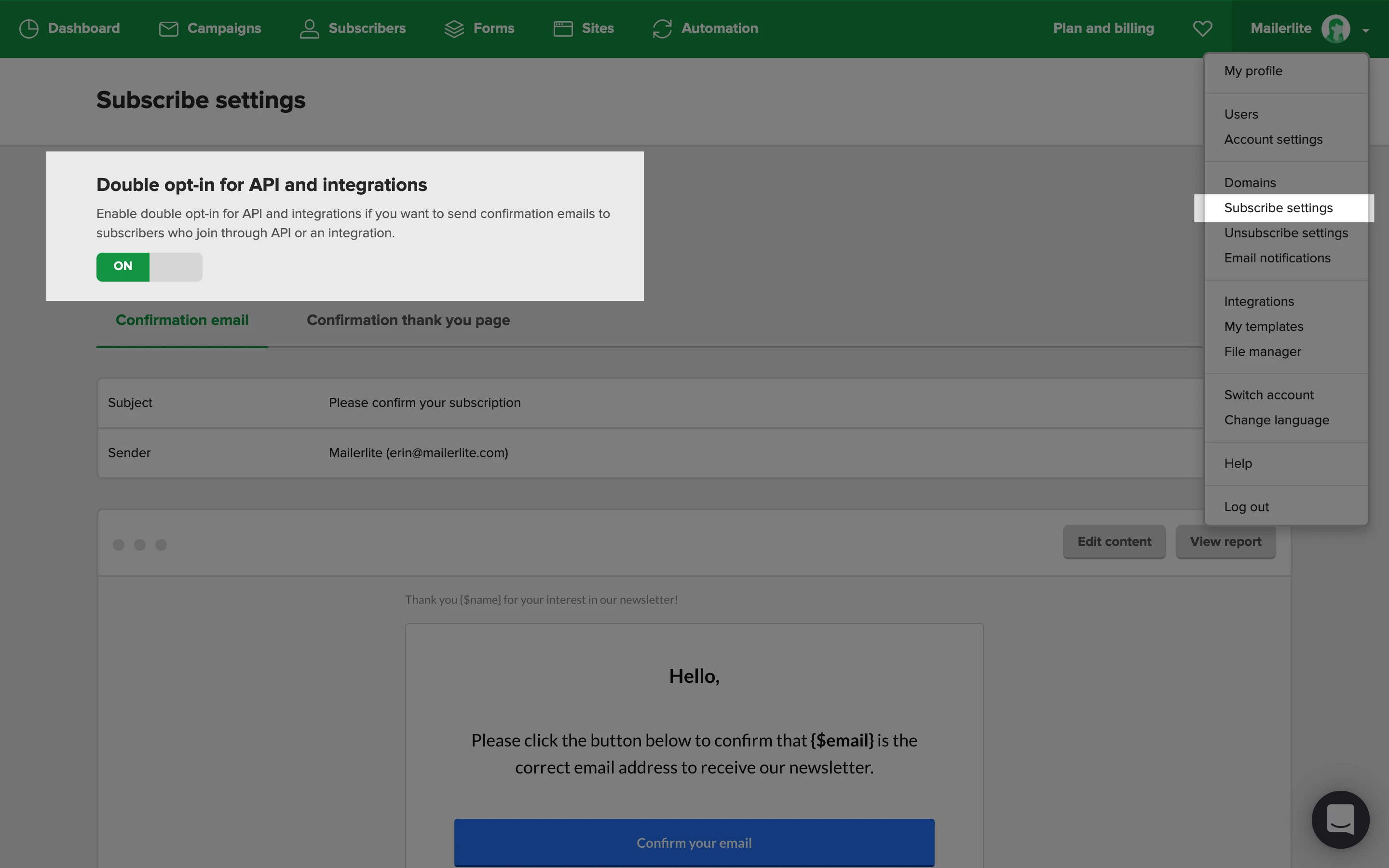Choose Change language in the menu

(1277, 420)
